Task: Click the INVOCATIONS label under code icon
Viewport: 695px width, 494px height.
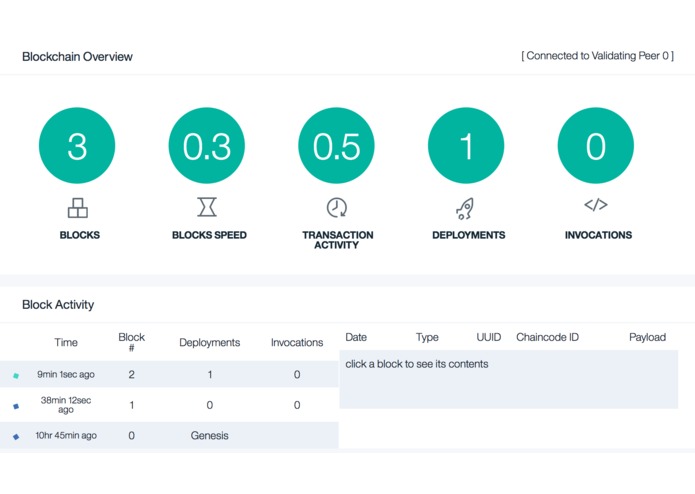Action: [598, 235]
